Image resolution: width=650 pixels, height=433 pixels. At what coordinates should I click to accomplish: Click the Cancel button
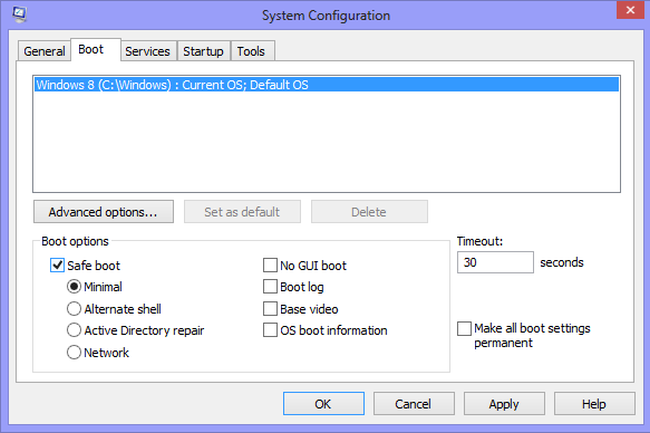[414, 404]
